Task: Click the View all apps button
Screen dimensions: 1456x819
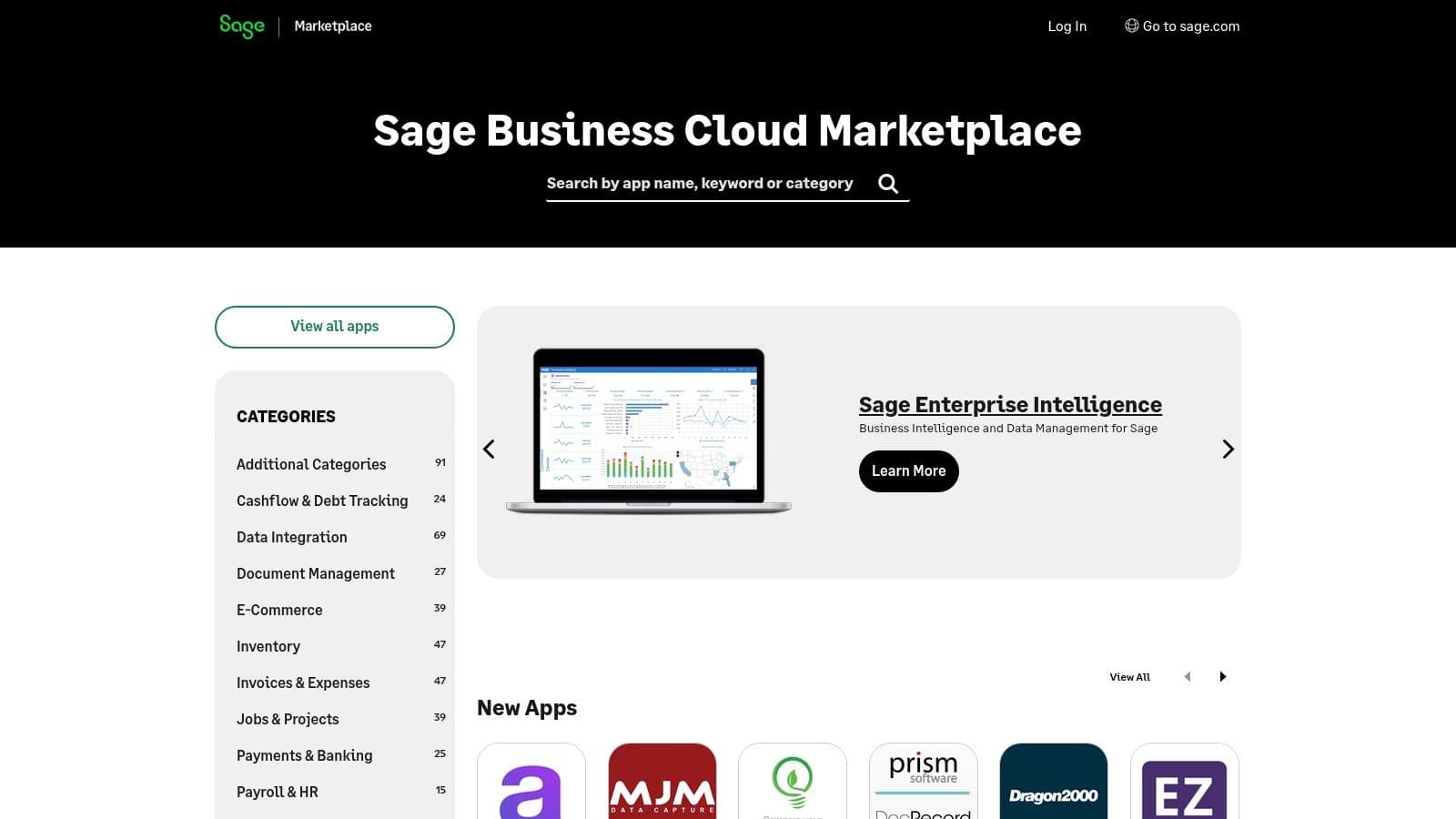Action: pos(334,327)
